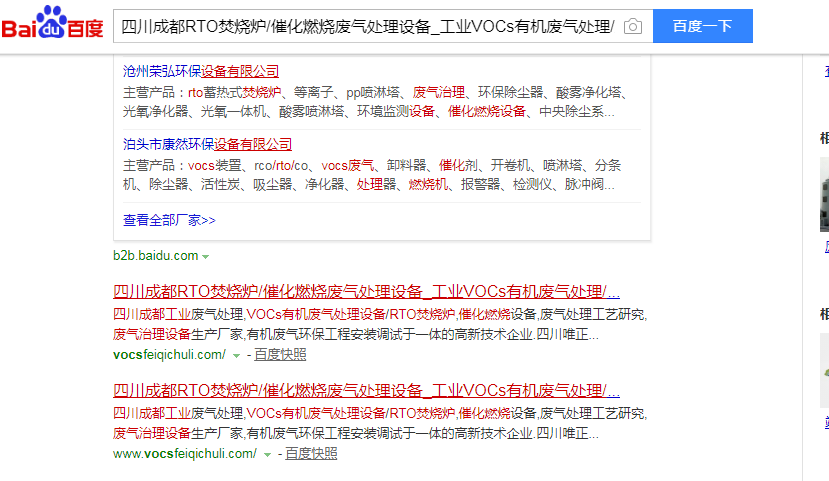Image resolution: width=829 pixels, height=481 pixels.
Task: Click vocsfeiqichuli.com/ URL under first result
Action: tap(169, 354)
